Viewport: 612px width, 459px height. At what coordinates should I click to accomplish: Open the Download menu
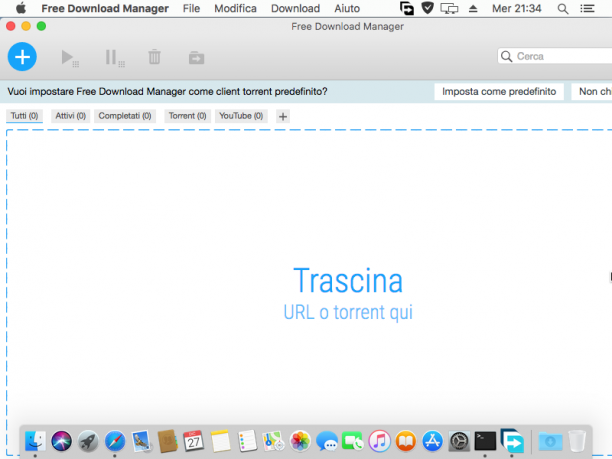(x=295, y=8)
